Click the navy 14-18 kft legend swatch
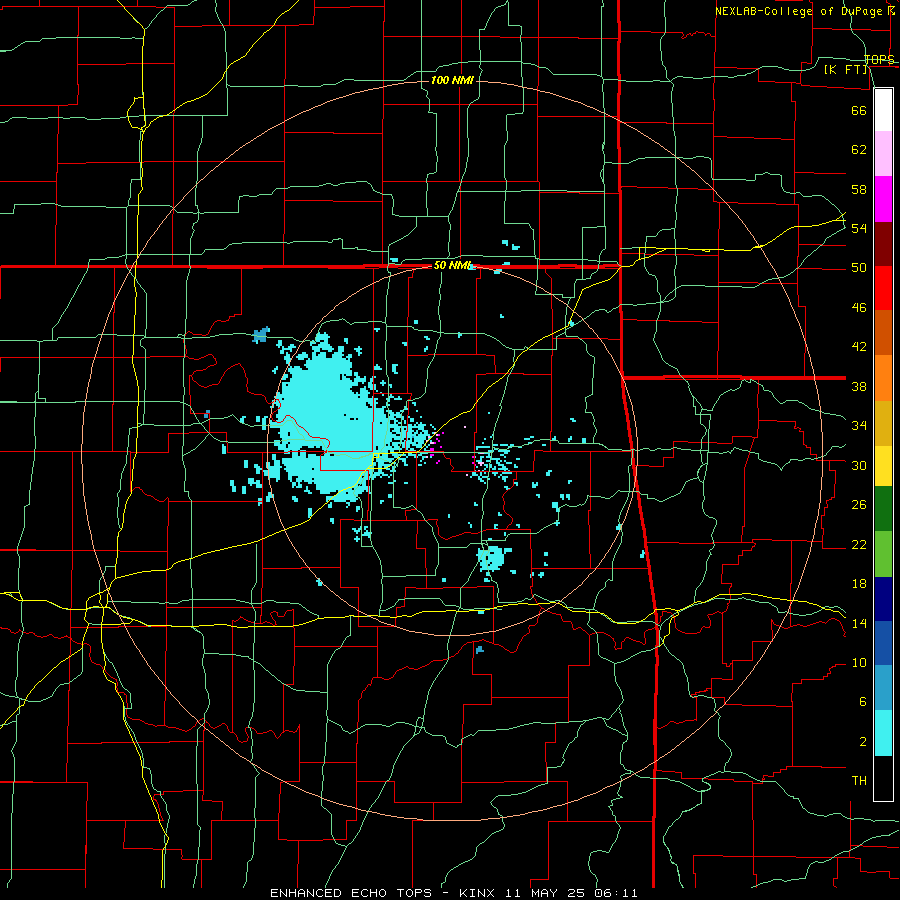Viewport: 900px width, 900px height. click(x=883, y=599)
